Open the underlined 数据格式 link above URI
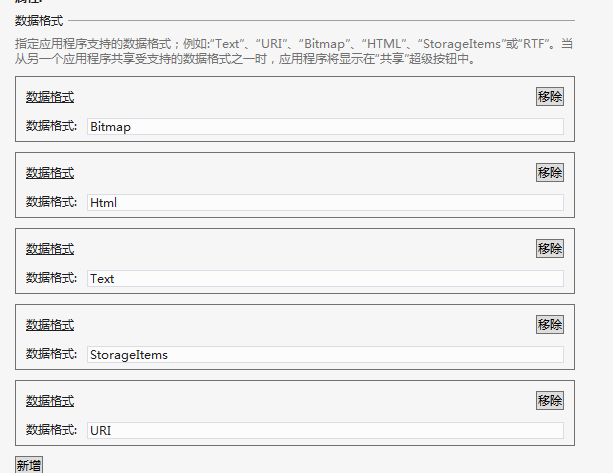613x473 pixels. pos(50,401)
